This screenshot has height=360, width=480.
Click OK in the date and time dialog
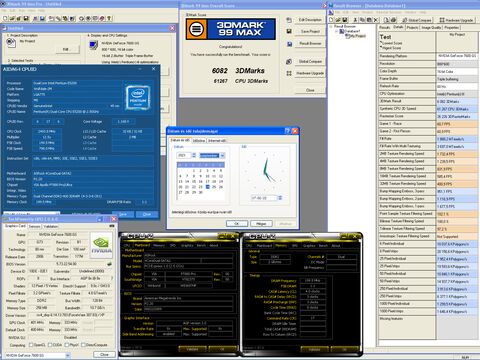pos(237,223)
